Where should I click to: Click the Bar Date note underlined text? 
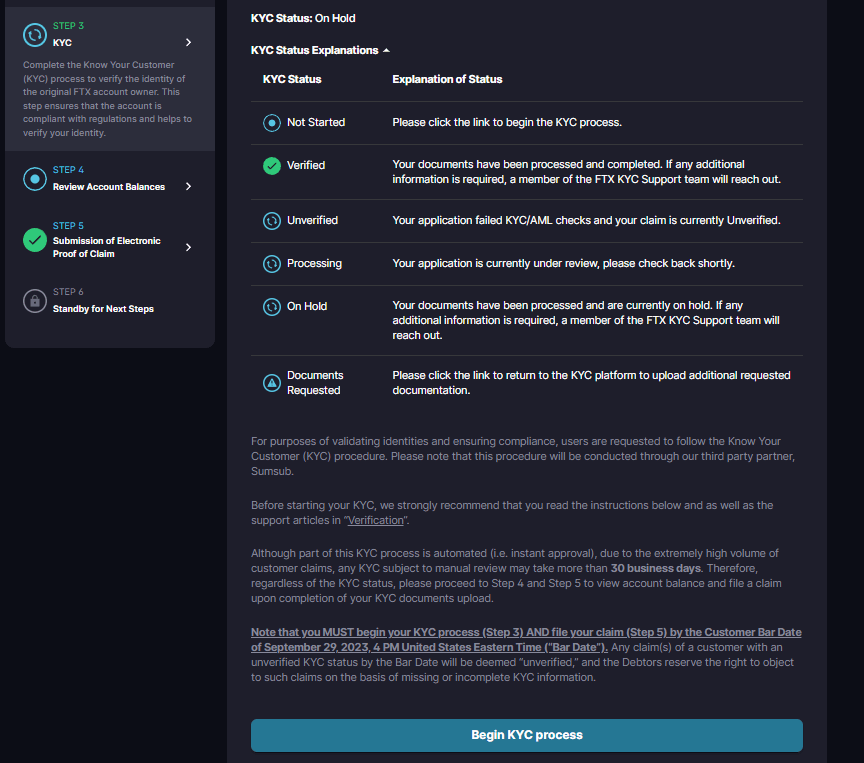click(526, 640)
